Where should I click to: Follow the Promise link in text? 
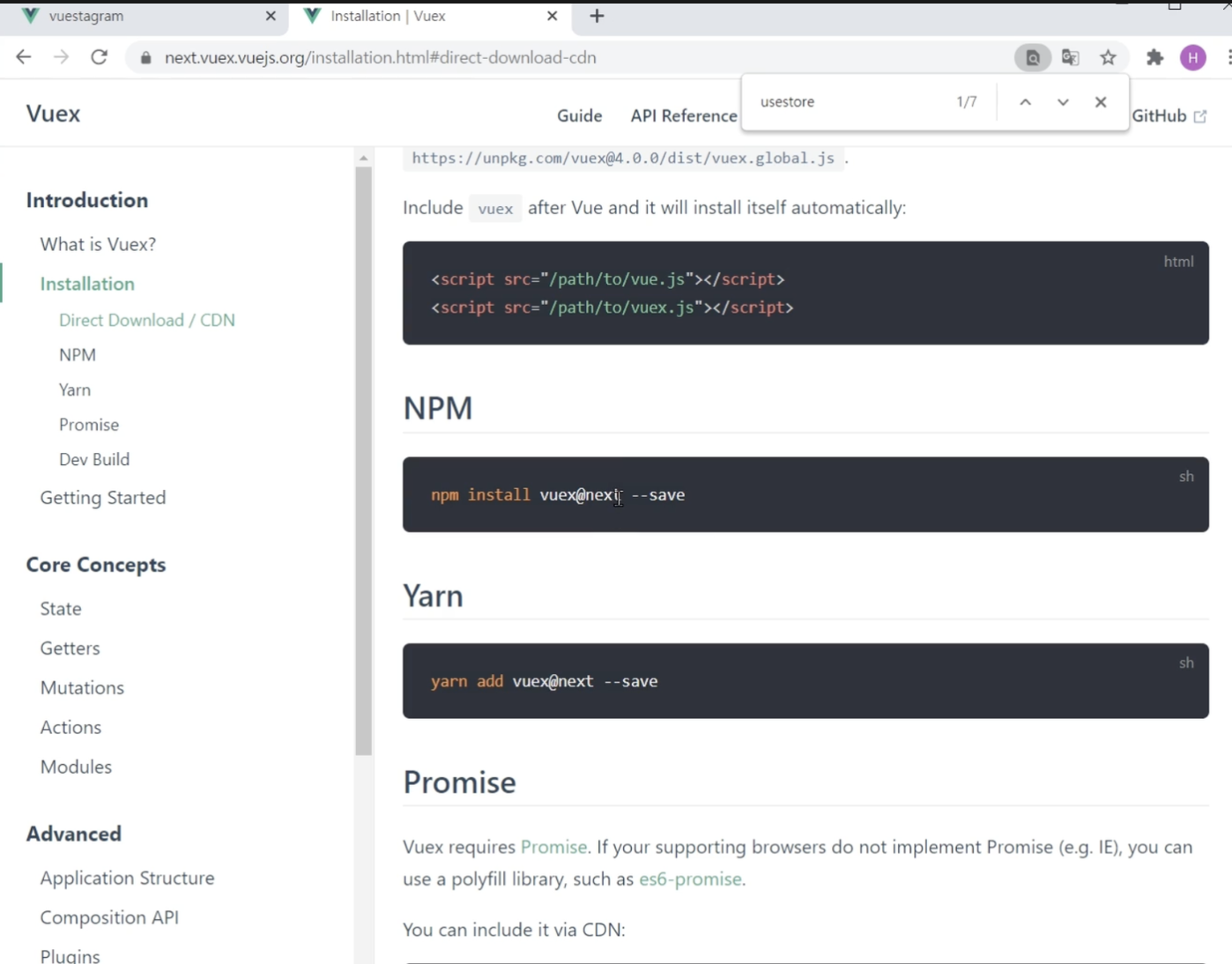point(553,847)
